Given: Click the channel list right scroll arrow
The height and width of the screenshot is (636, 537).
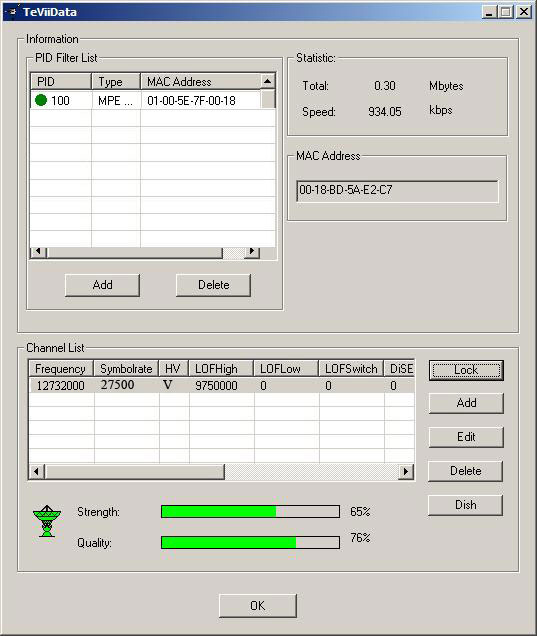Looking at the screenshot, I should pos(406,471).
